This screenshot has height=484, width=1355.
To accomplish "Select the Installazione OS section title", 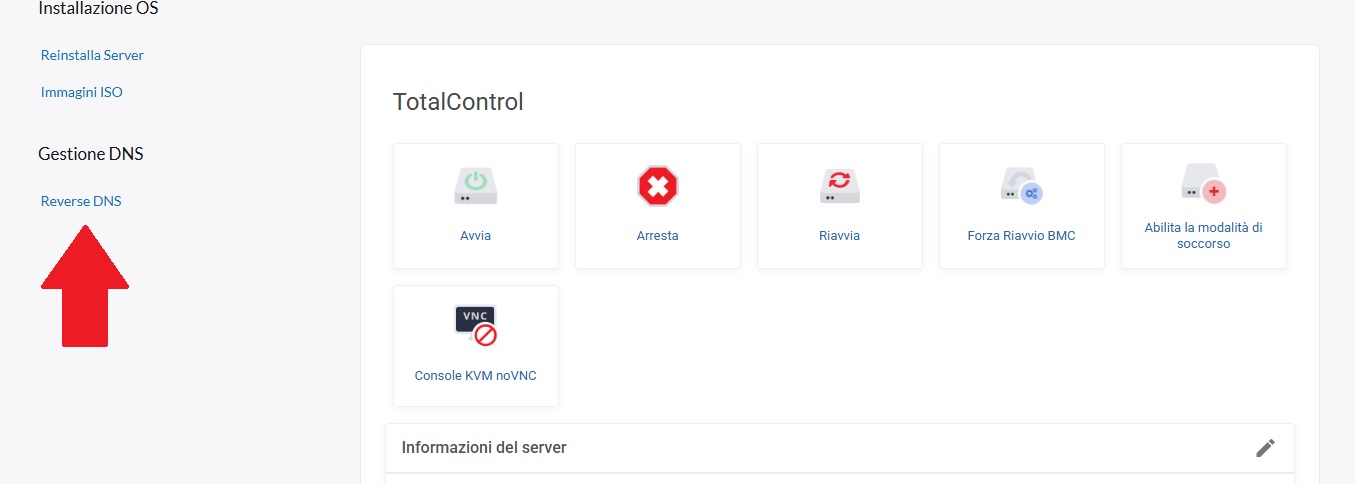I will click(x=98, y=9).
